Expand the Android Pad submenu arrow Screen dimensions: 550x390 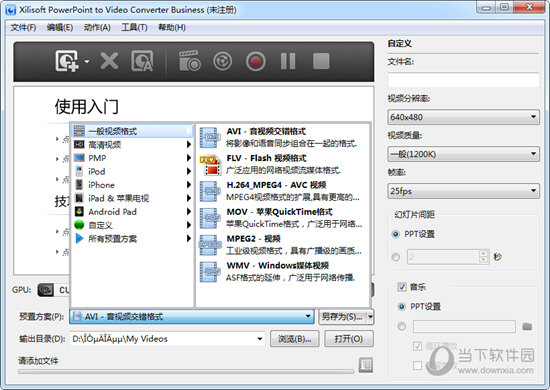point(189,212)
